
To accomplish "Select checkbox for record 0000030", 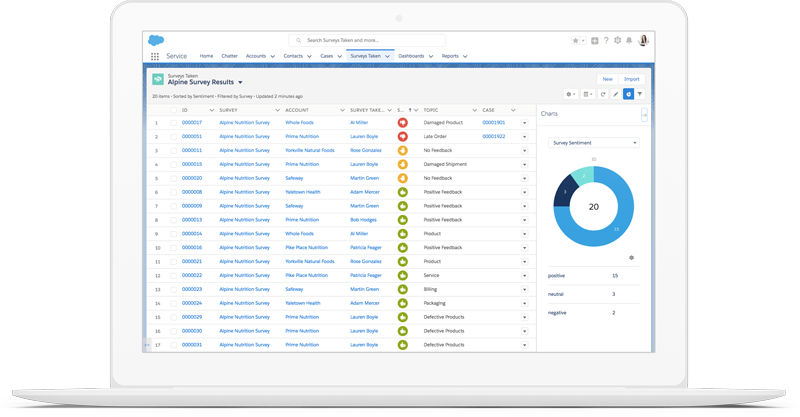I will (x=173, y=331).
